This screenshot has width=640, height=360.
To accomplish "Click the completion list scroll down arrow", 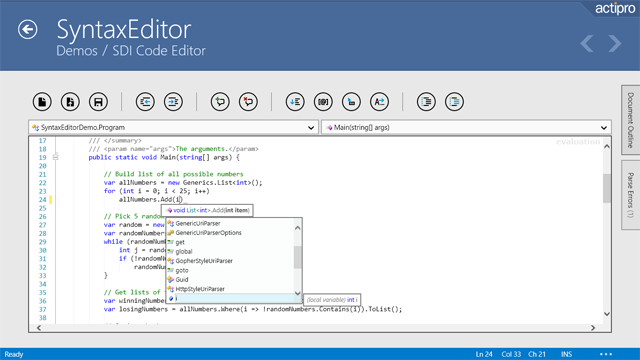I will click(x=298, y=293).
